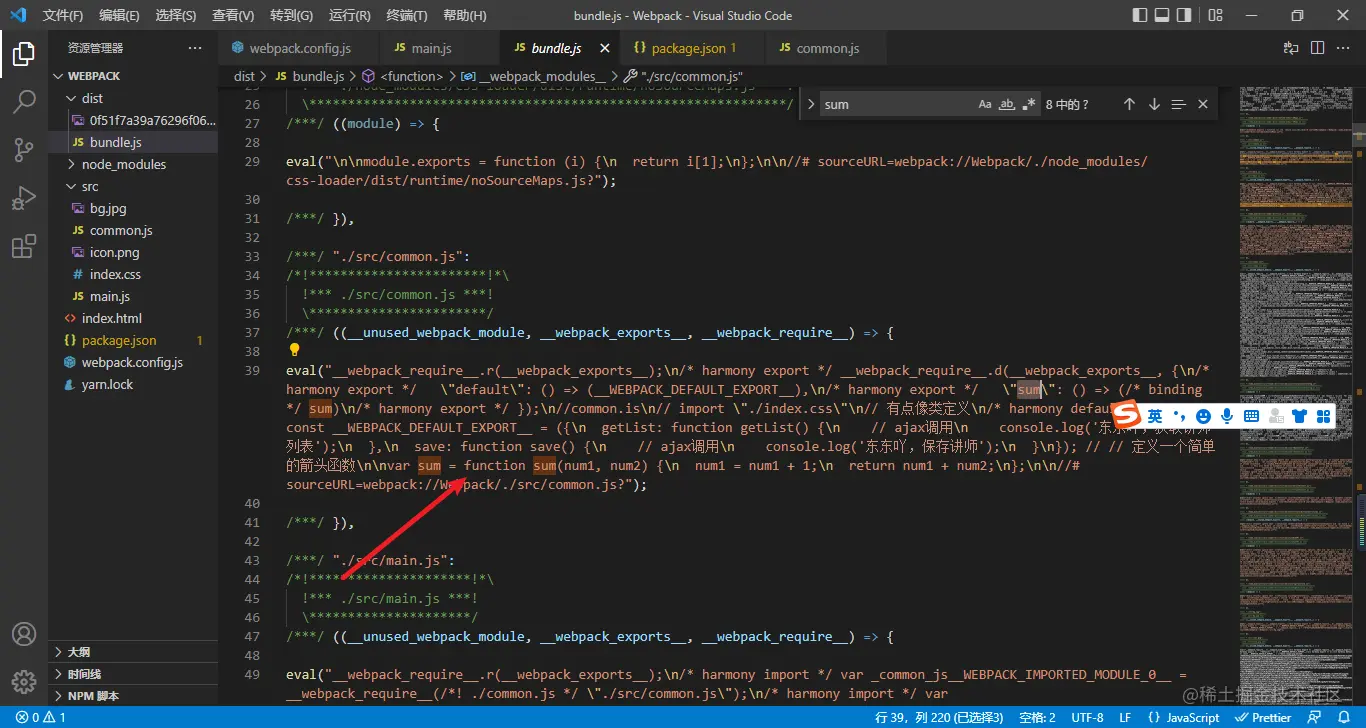Collapse the dist folder
This screenshot has height=728, width=1366.
pyautogui.click(x=133, y=98)
